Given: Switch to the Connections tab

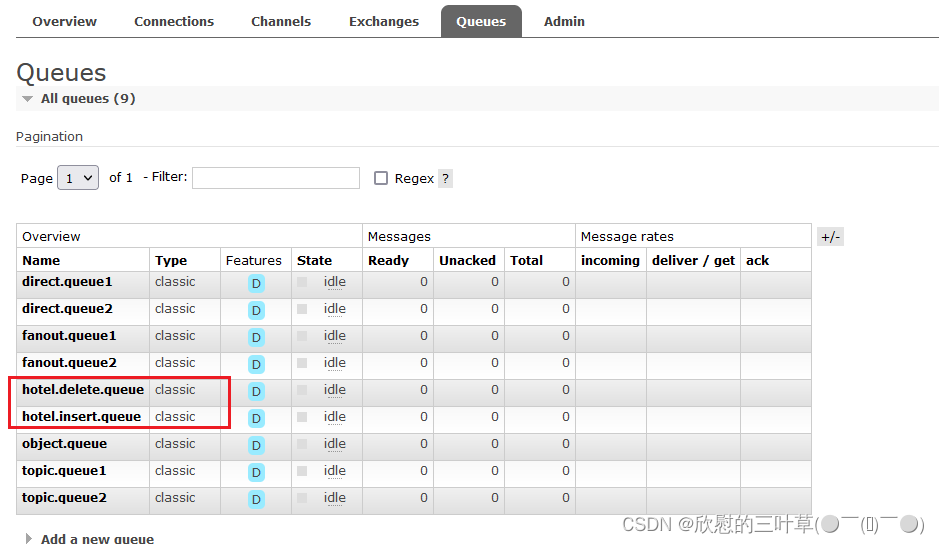Looking at the screenshot, I should [174, 22].
